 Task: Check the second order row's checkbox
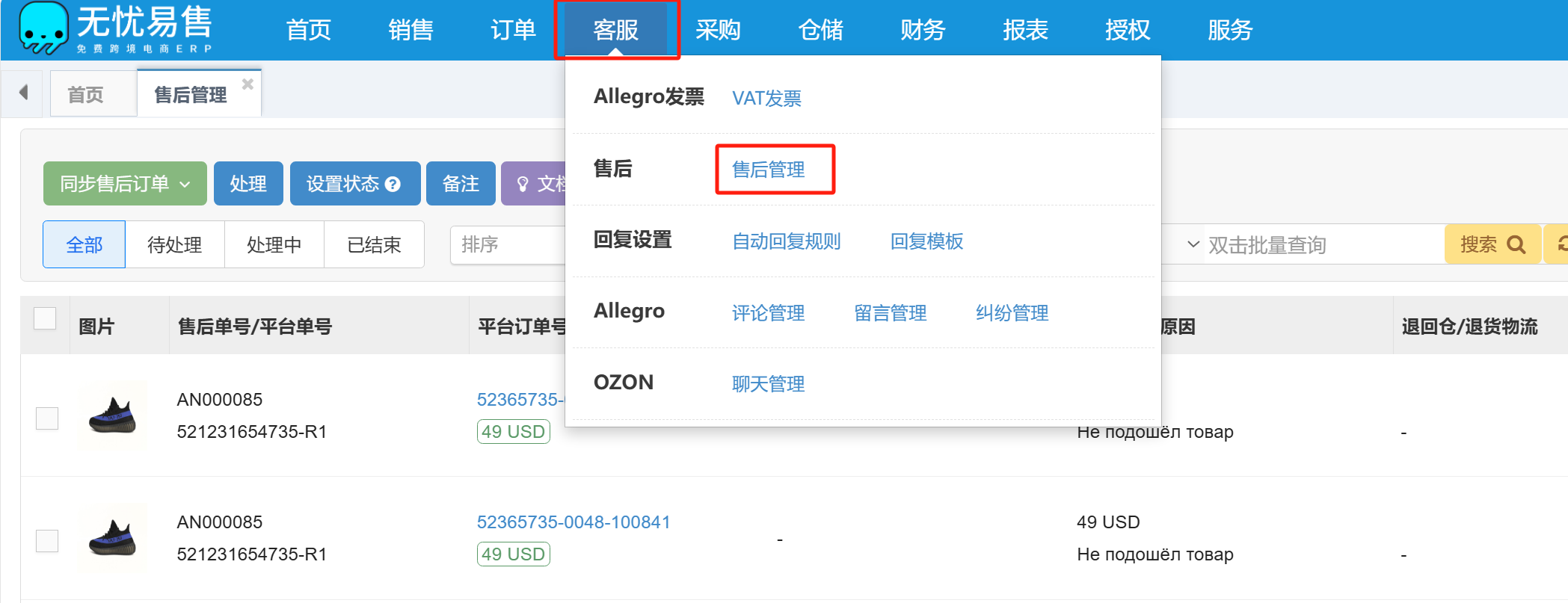coord(47,540)
